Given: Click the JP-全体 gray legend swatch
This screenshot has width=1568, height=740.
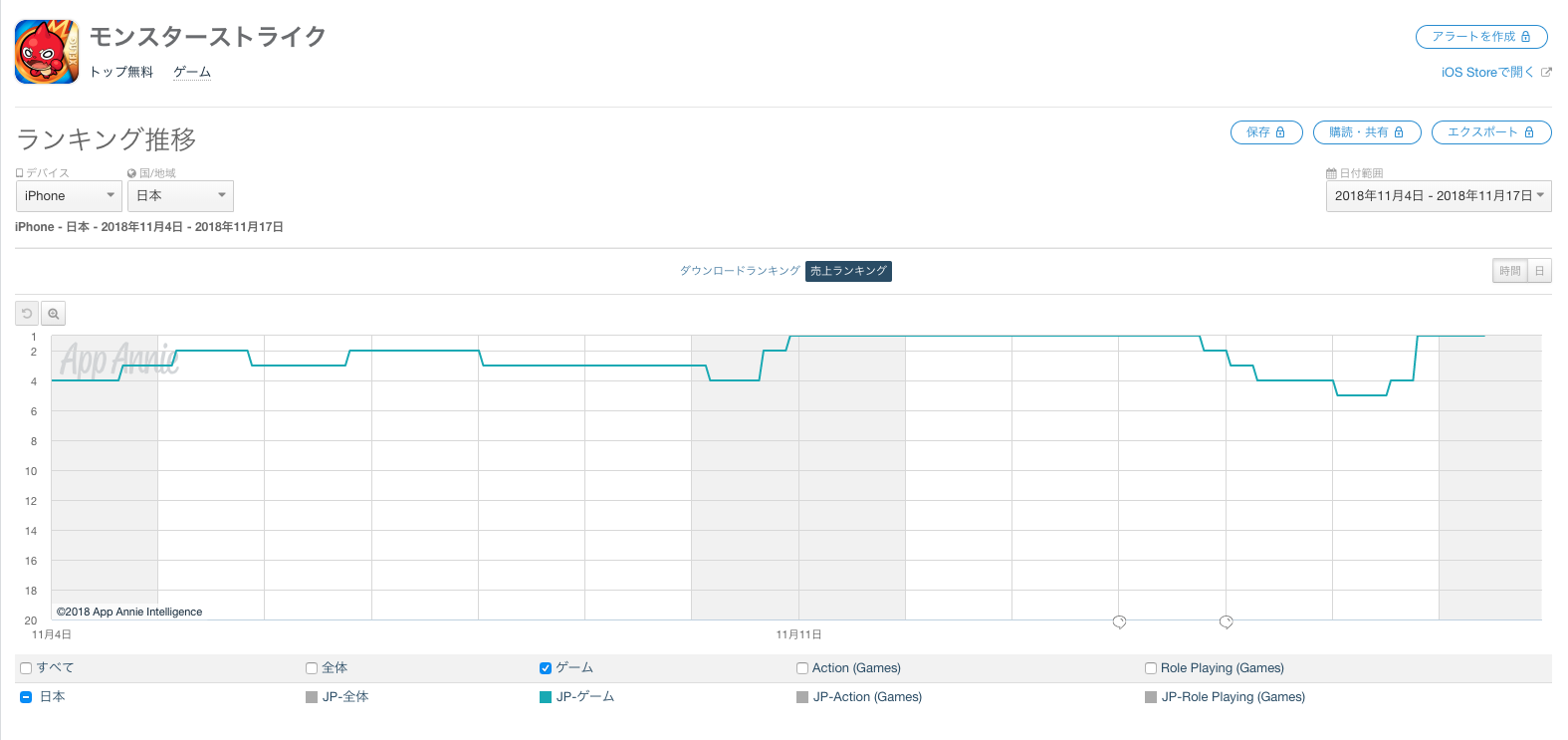Looking at the screenshot, I should pyautogui.click(x=312, y=697).
